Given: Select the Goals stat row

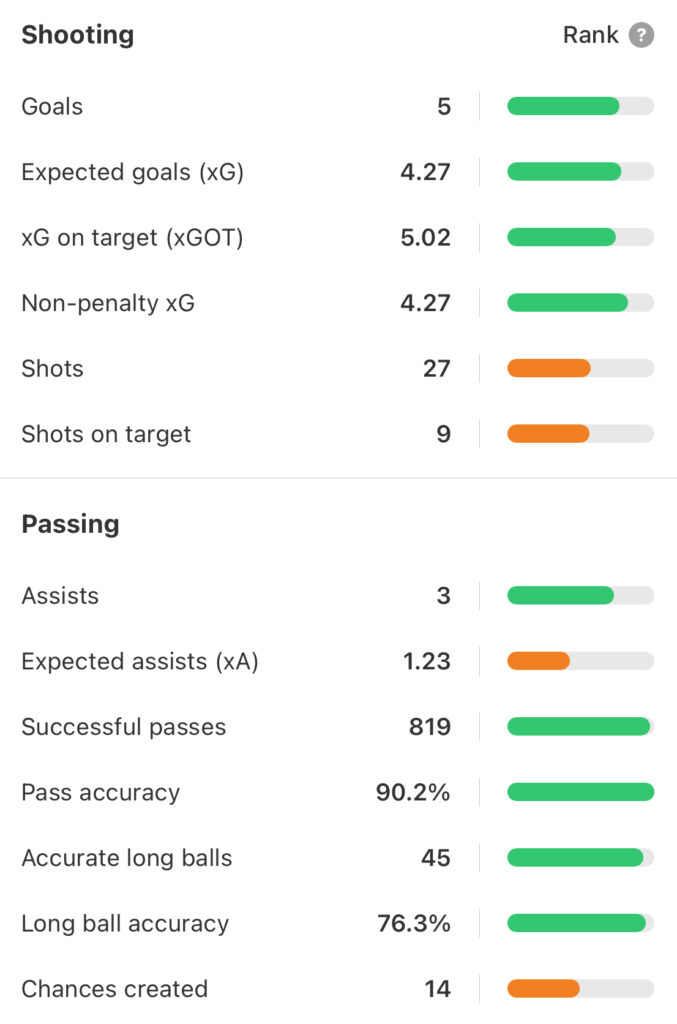Looking at the screenshot, I should pos(338,106).
